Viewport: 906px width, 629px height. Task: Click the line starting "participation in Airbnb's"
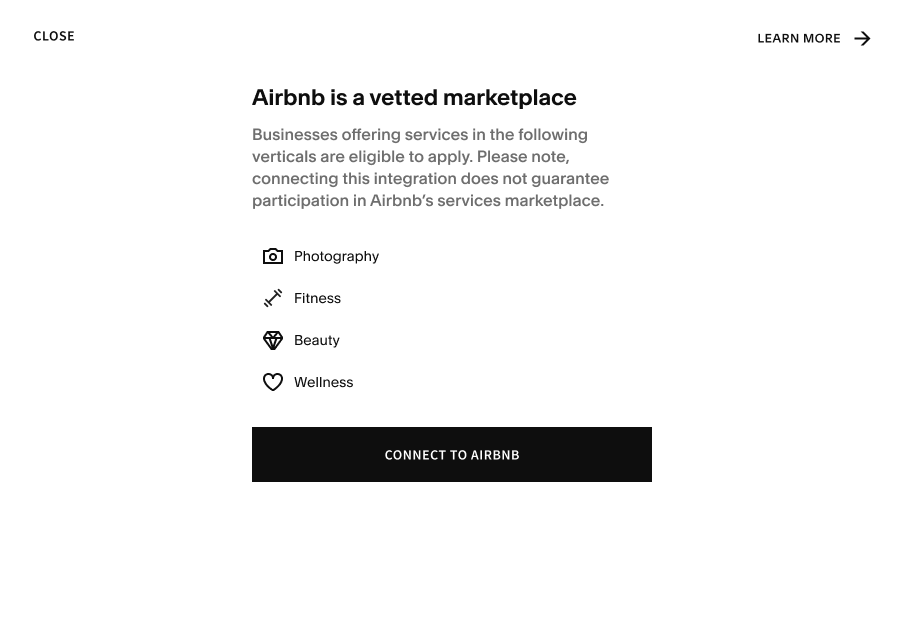tap(427, 201)
